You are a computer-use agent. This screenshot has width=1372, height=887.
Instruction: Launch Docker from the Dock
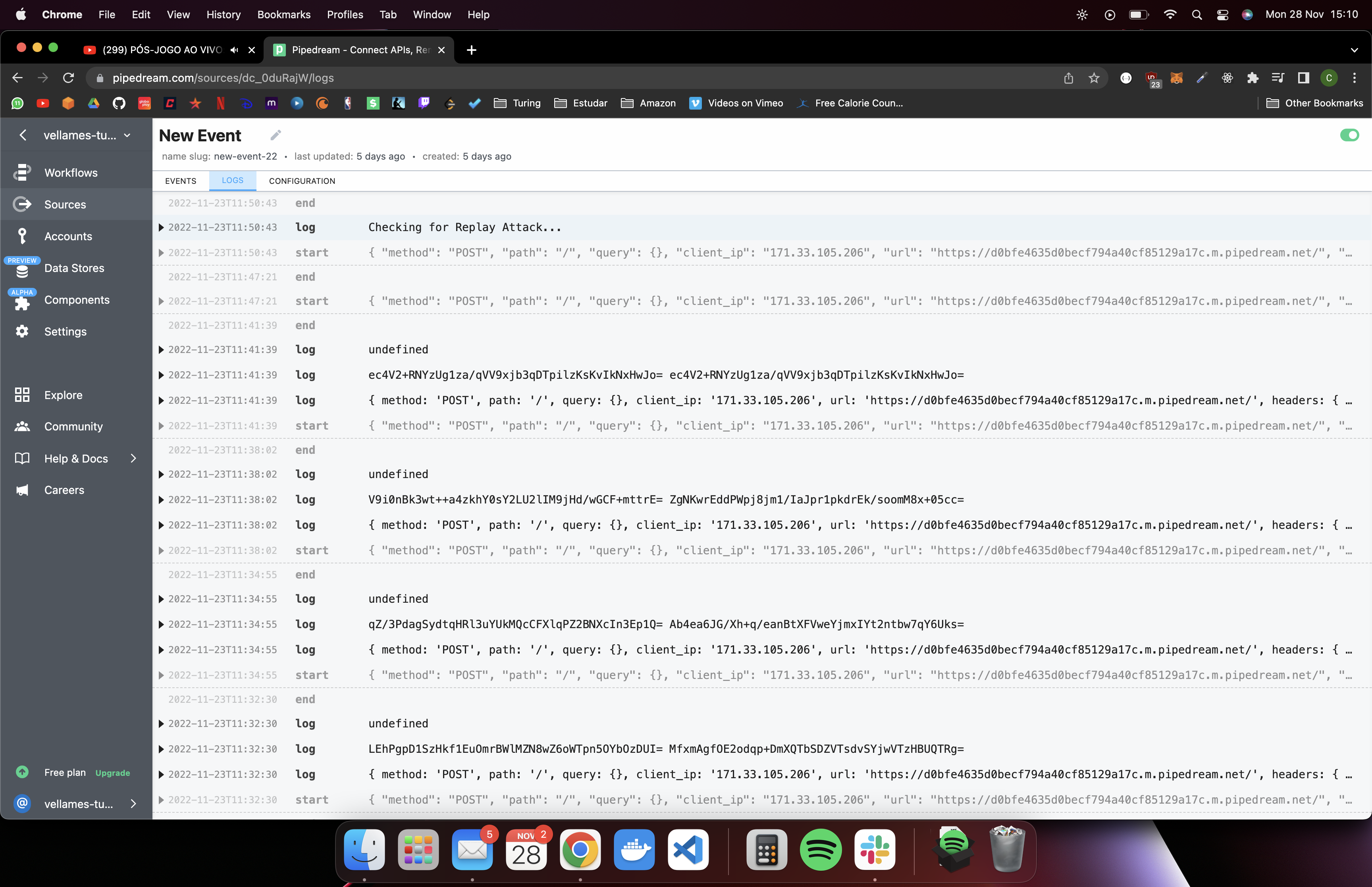tap(633, 850)
